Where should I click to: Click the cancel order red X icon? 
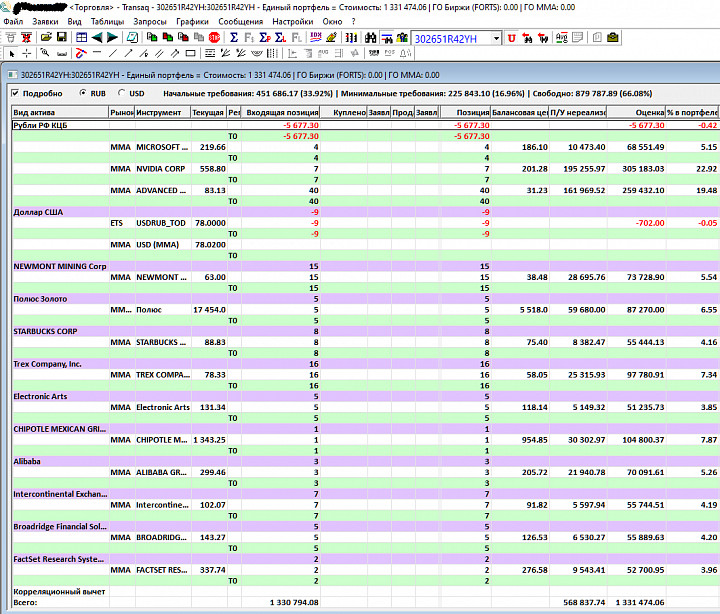pyautogui.click(x=27, y=38)
